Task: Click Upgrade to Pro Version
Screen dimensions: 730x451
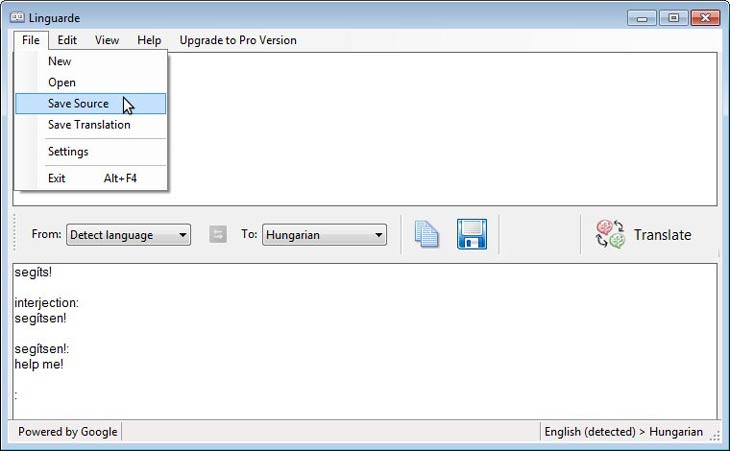Action: (x=238, y=40)
